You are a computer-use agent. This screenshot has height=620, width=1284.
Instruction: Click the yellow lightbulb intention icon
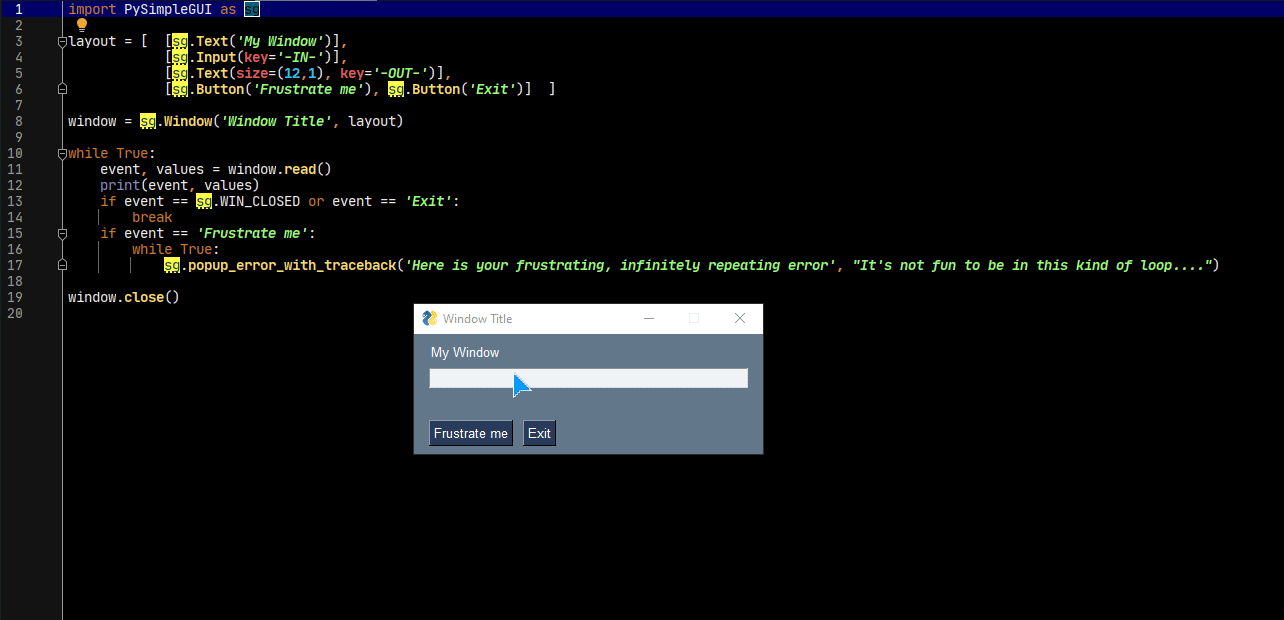(82, 25)
